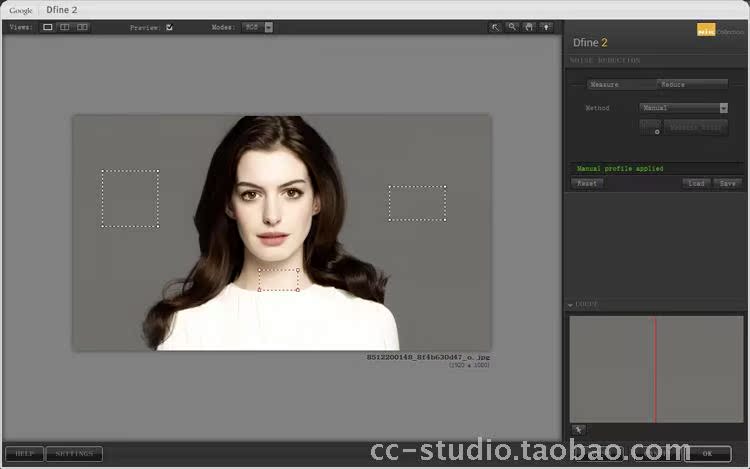The image size is (750, 469).
Task: Select the measurement rectangle on the neck
Action: pyautogui.click(x=278, y=280)
